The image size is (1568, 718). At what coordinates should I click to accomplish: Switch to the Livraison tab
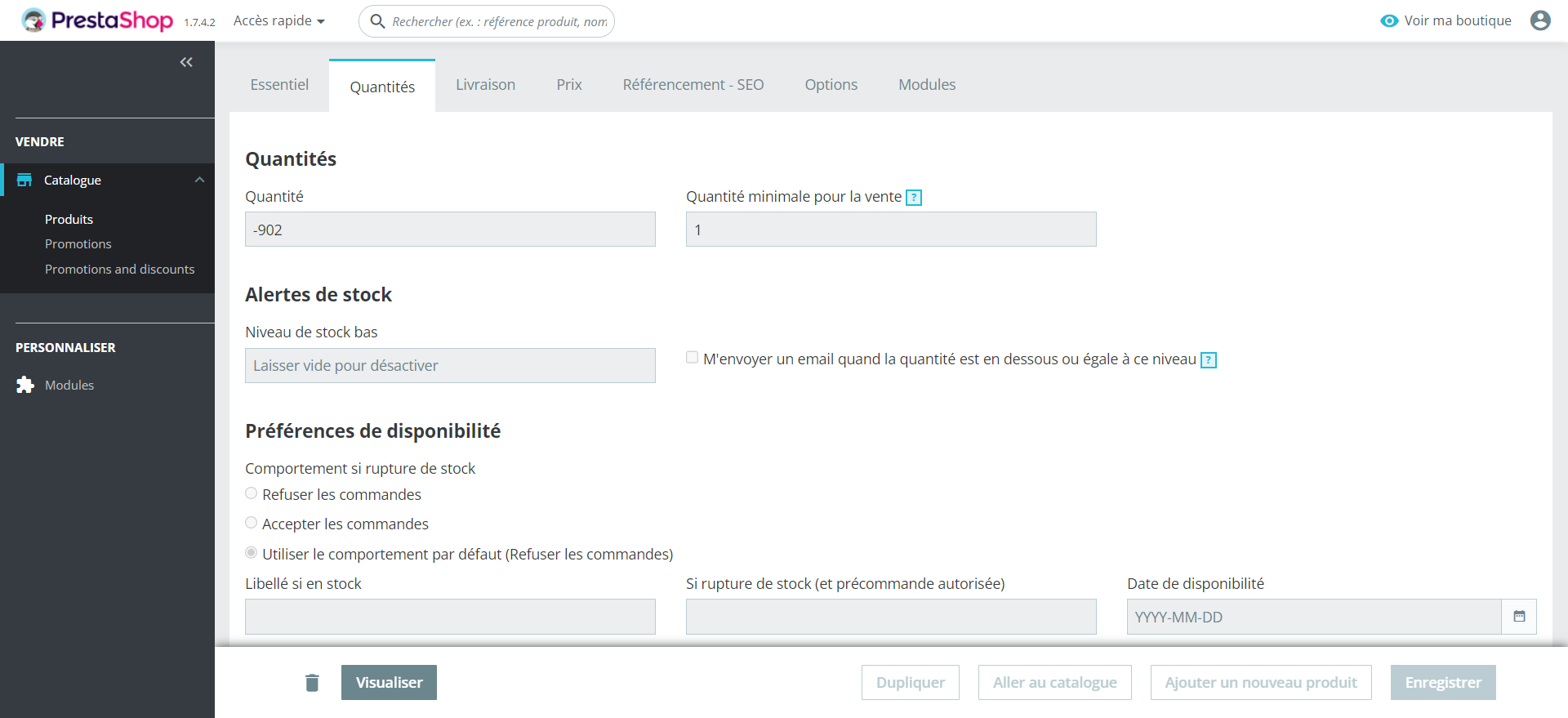485,85
